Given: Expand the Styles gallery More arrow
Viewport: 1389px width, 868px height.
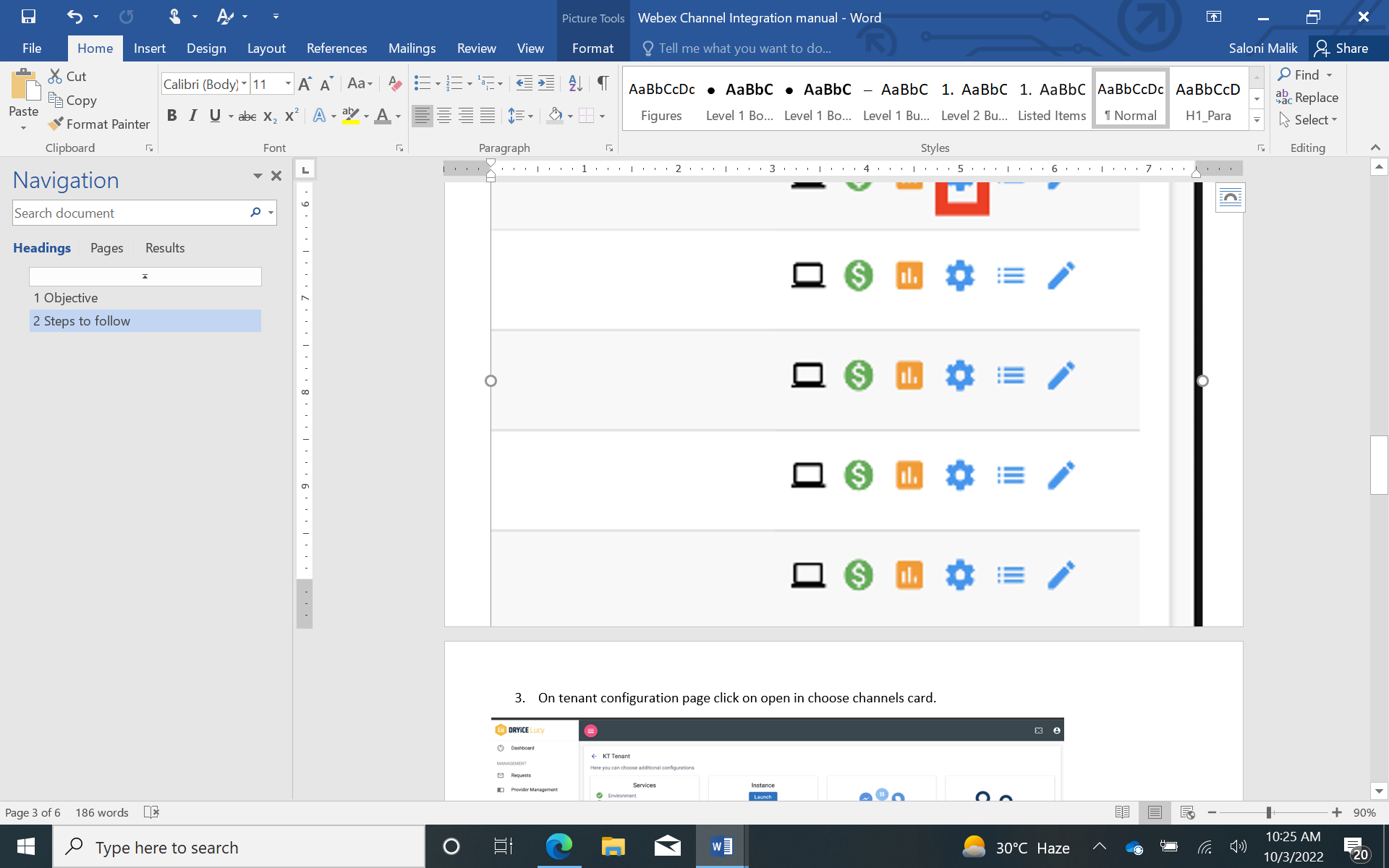Looking at the screenshot, I should coord(1257,121).
